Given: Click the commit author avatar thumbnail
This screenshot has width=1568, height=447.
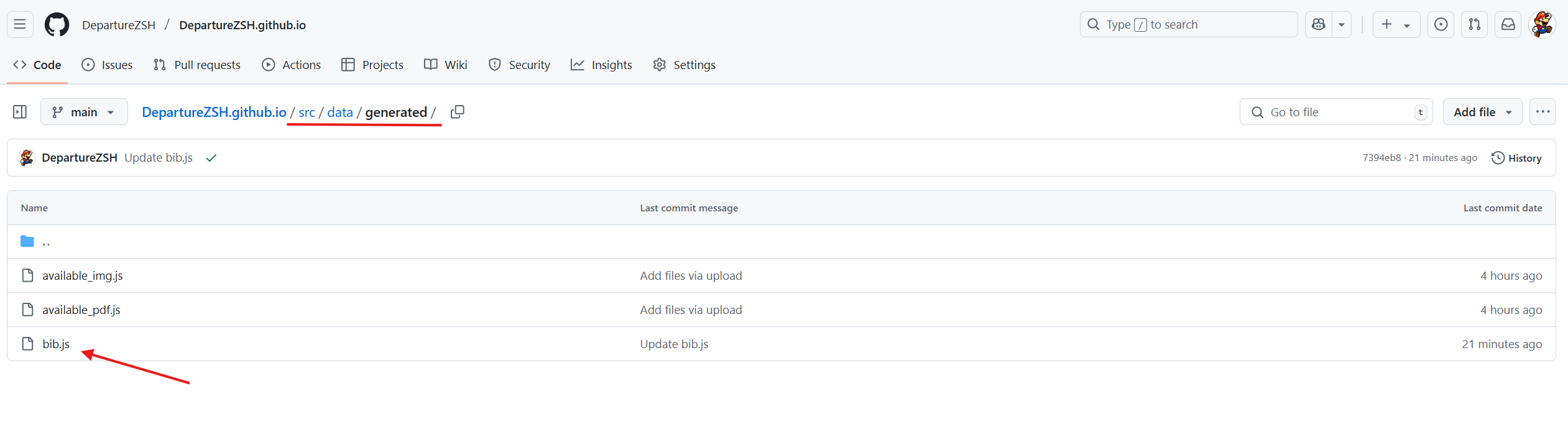Looking at the screenshot, I should 26,158.
